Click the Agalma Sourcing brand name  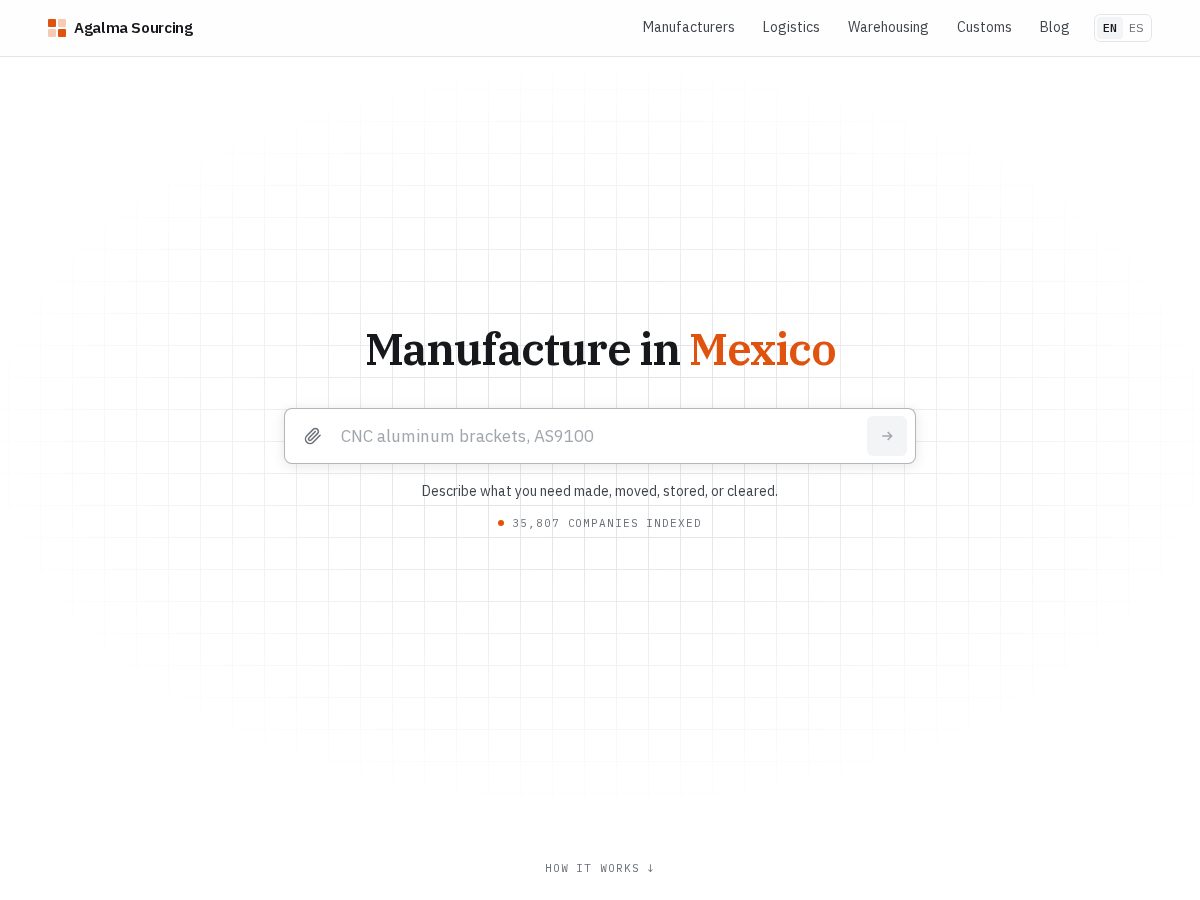click(133, 28)
